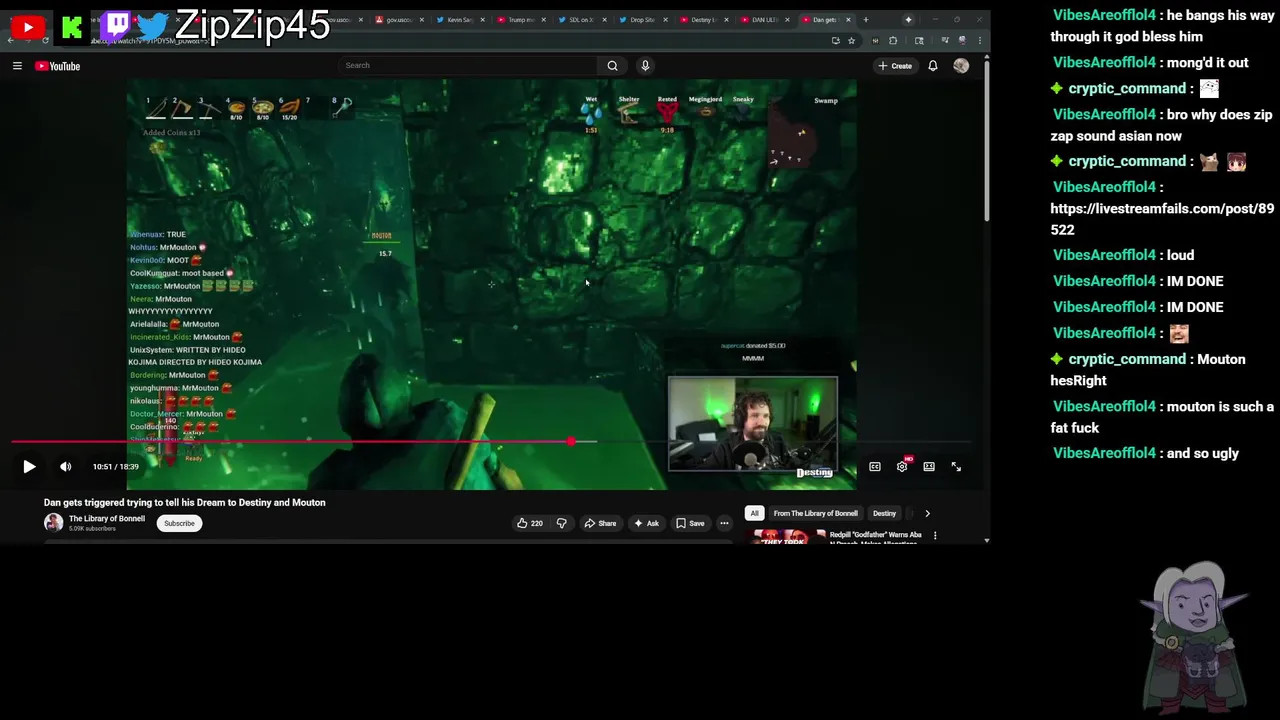Click the page's vertical scrollbar
1280x720 pixels.
[987, 140]
